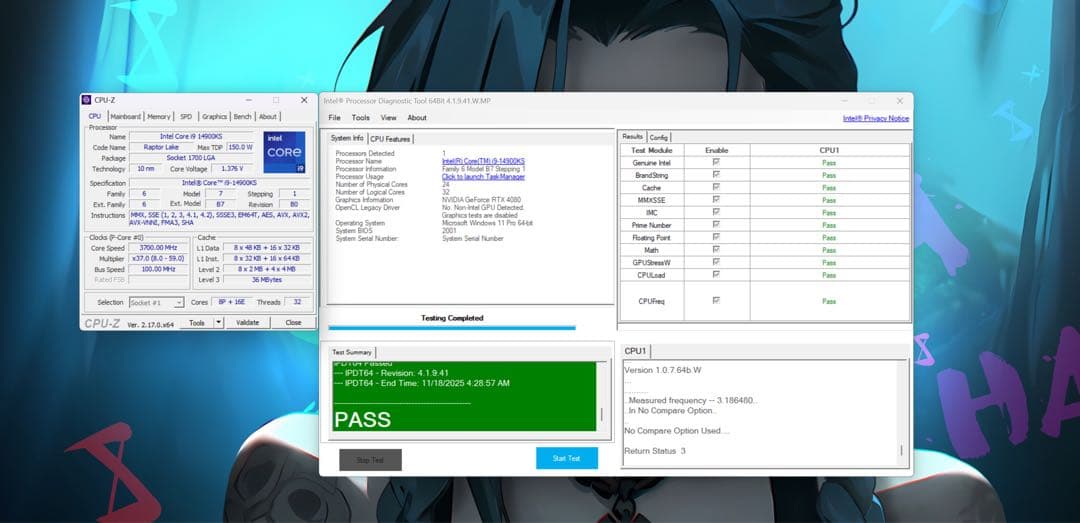Switch to CPU-Z Memory tab
The image size is (1080, 523).
point(159,116)
